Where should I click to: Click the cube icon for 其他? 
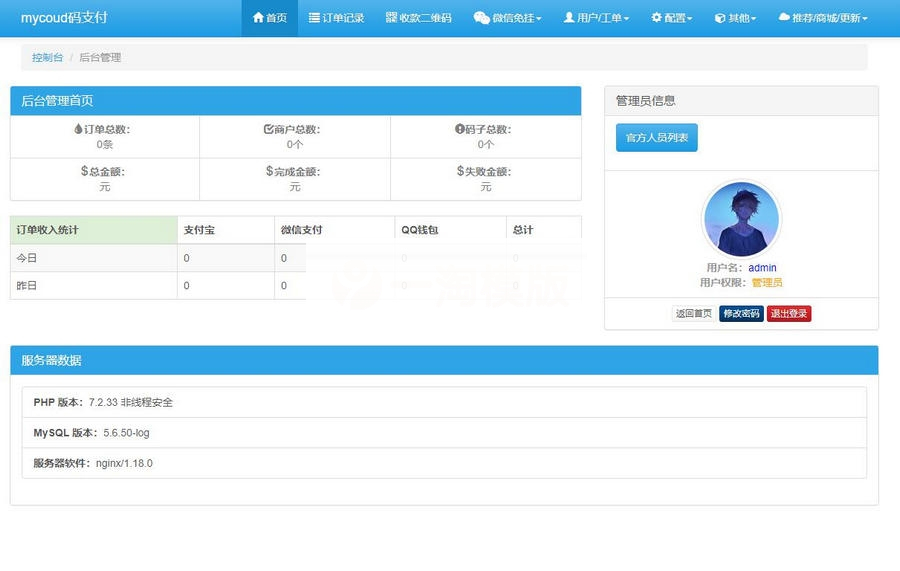(x=720, y=18)
